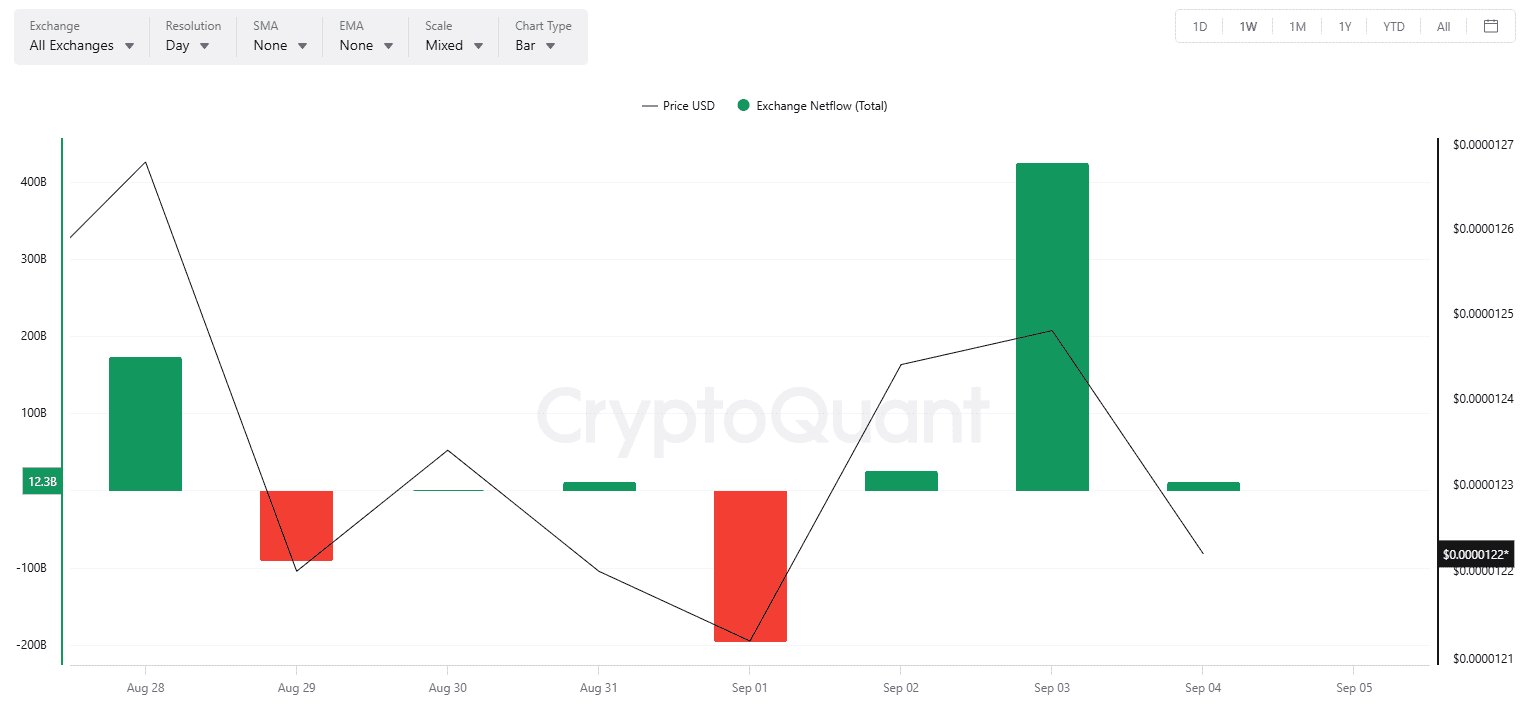This screenshot has width=1532, height=707.
Task: Click the $0.0000122 current price label
Action: point(1476,554)
